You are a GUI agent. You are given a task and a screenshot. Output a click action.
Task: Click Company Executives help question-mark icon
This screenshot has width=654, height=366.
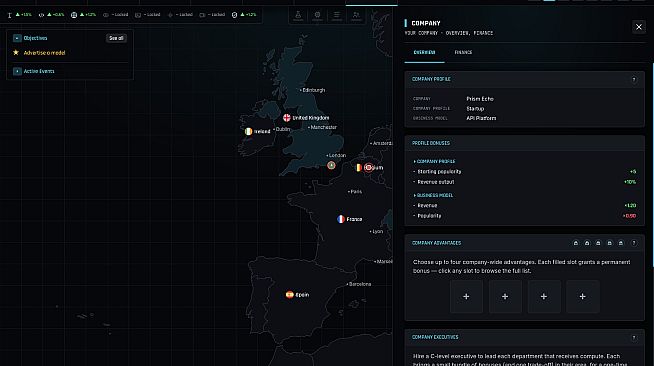(634, 338)
